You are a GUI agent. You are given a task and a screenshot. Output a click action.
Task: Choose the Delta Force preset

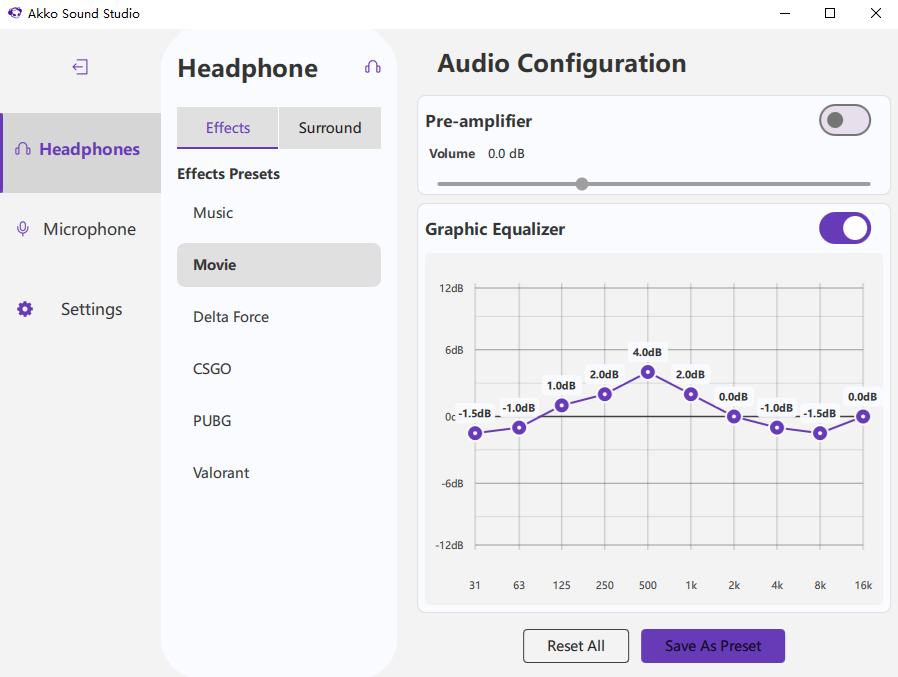click(231, 316)
